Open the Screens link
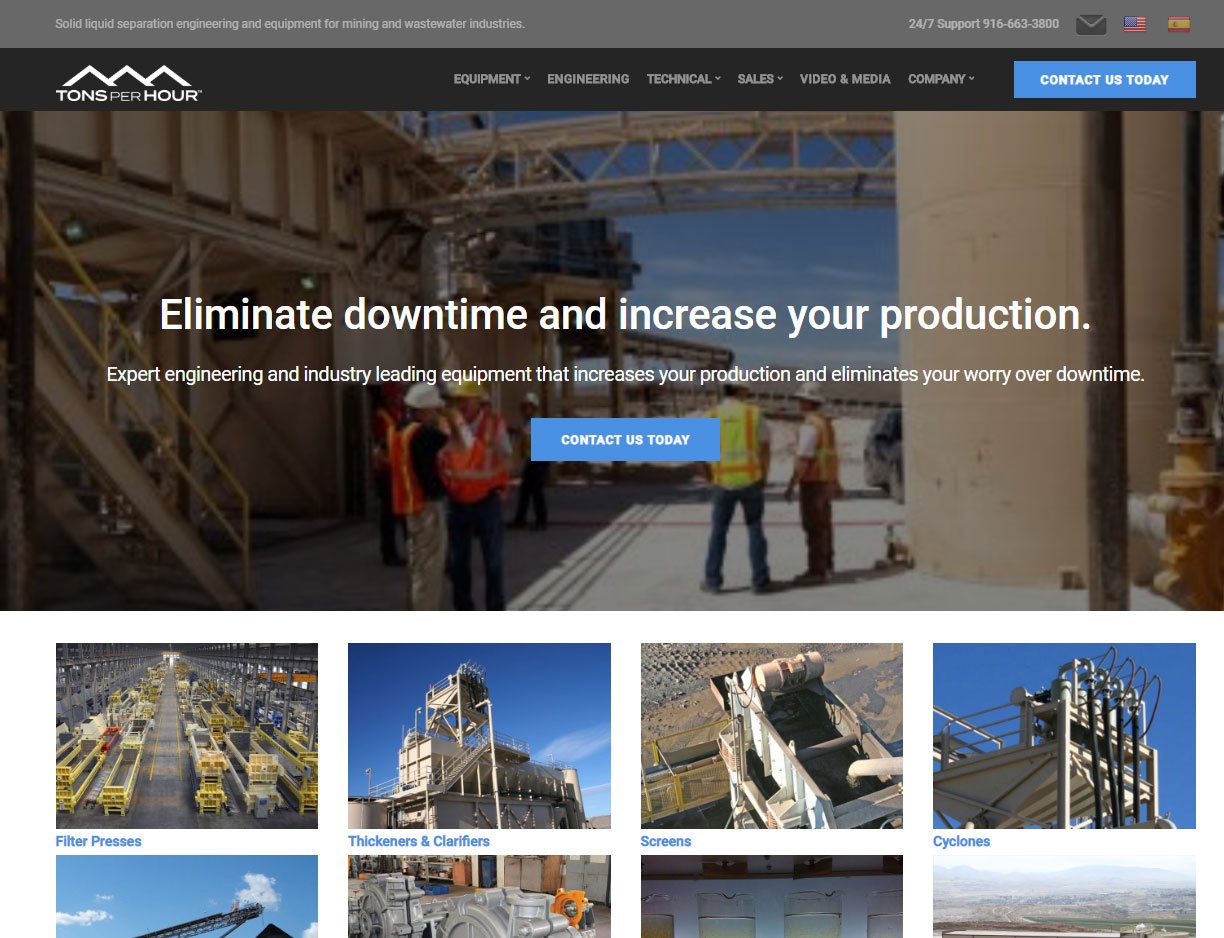 coord(666,841)
